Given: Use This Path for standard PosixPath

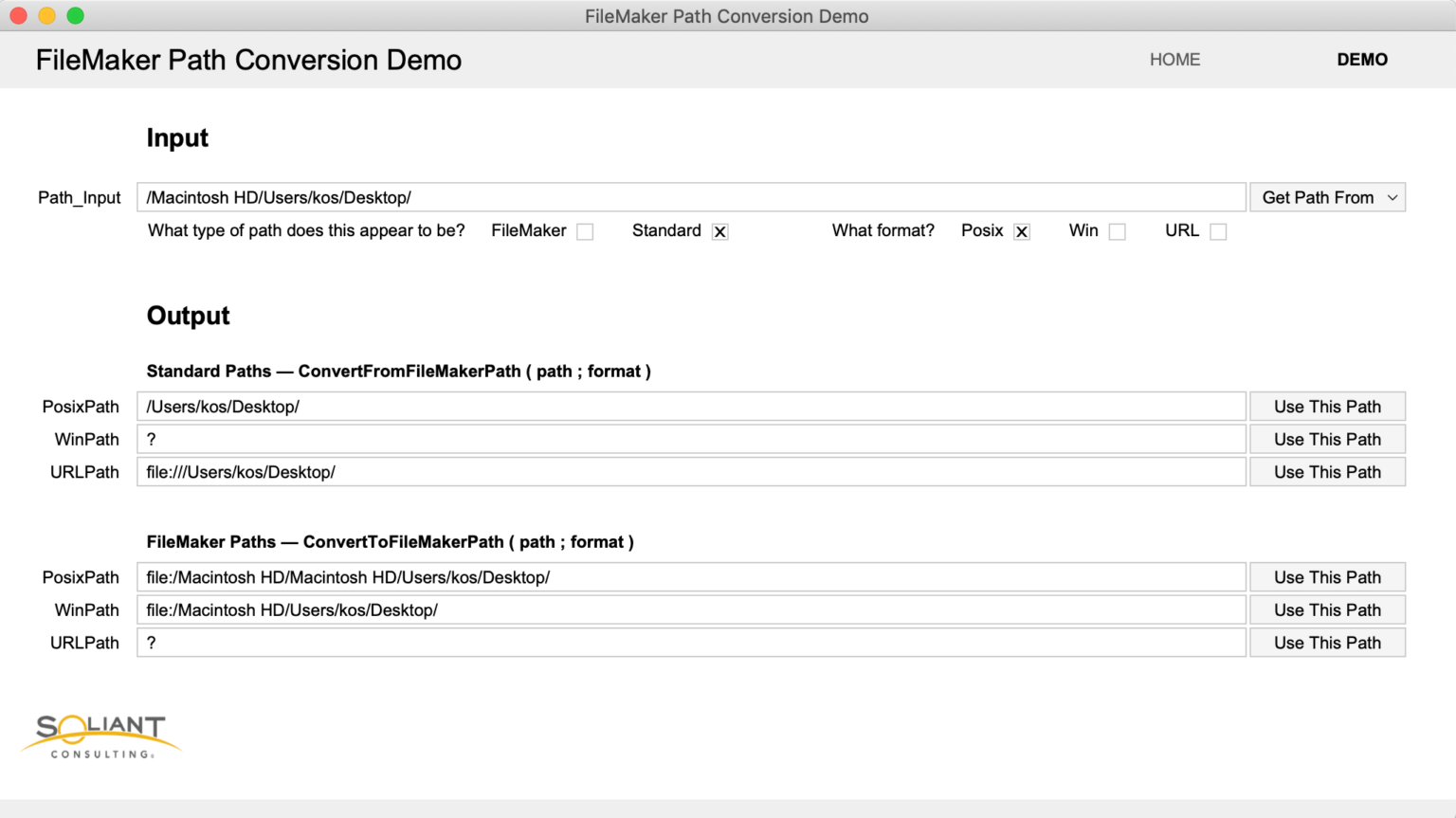Looking at the screenshot, I should pos(1326,406).
